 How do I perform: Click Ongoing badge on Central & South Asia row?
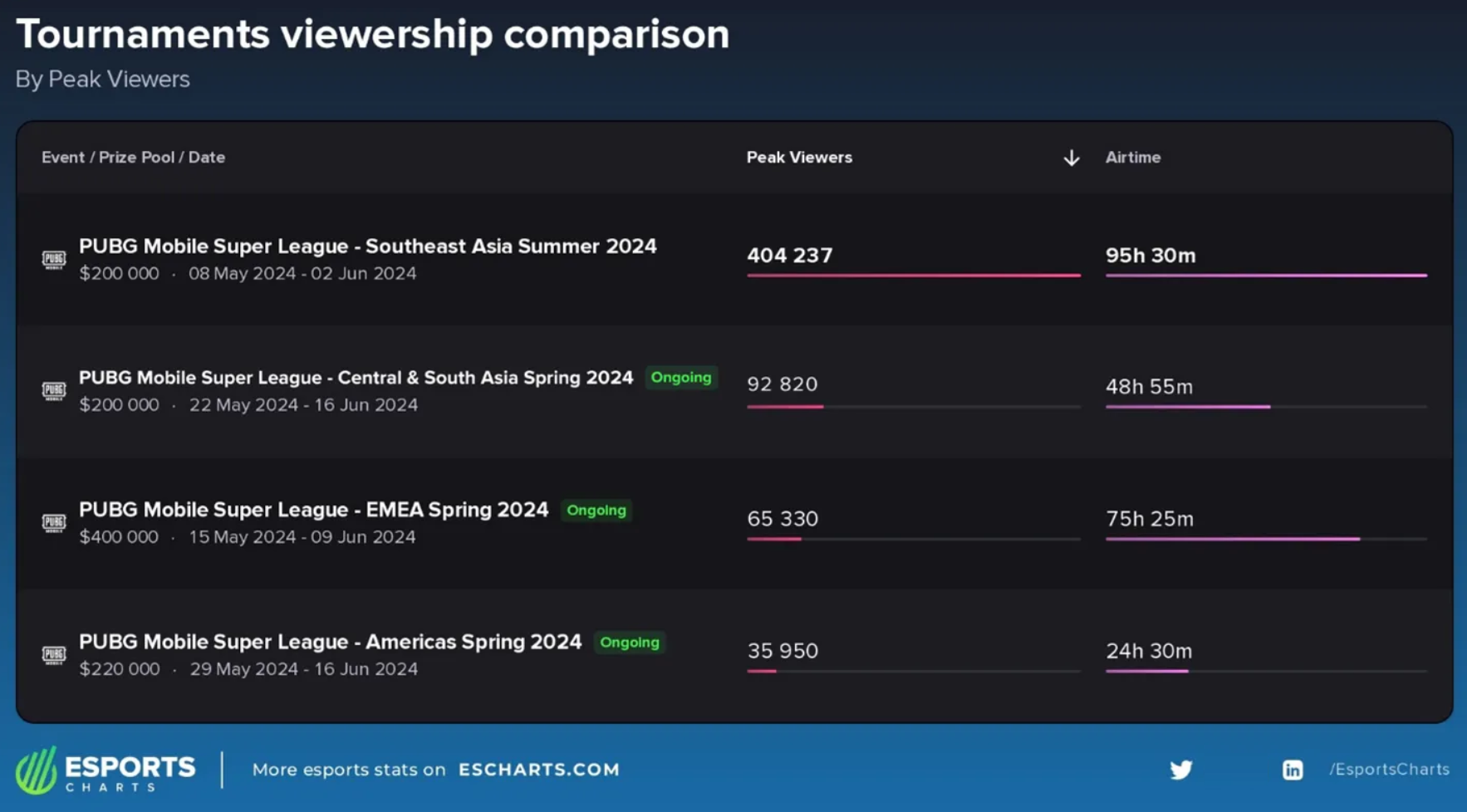pos(681,378)
